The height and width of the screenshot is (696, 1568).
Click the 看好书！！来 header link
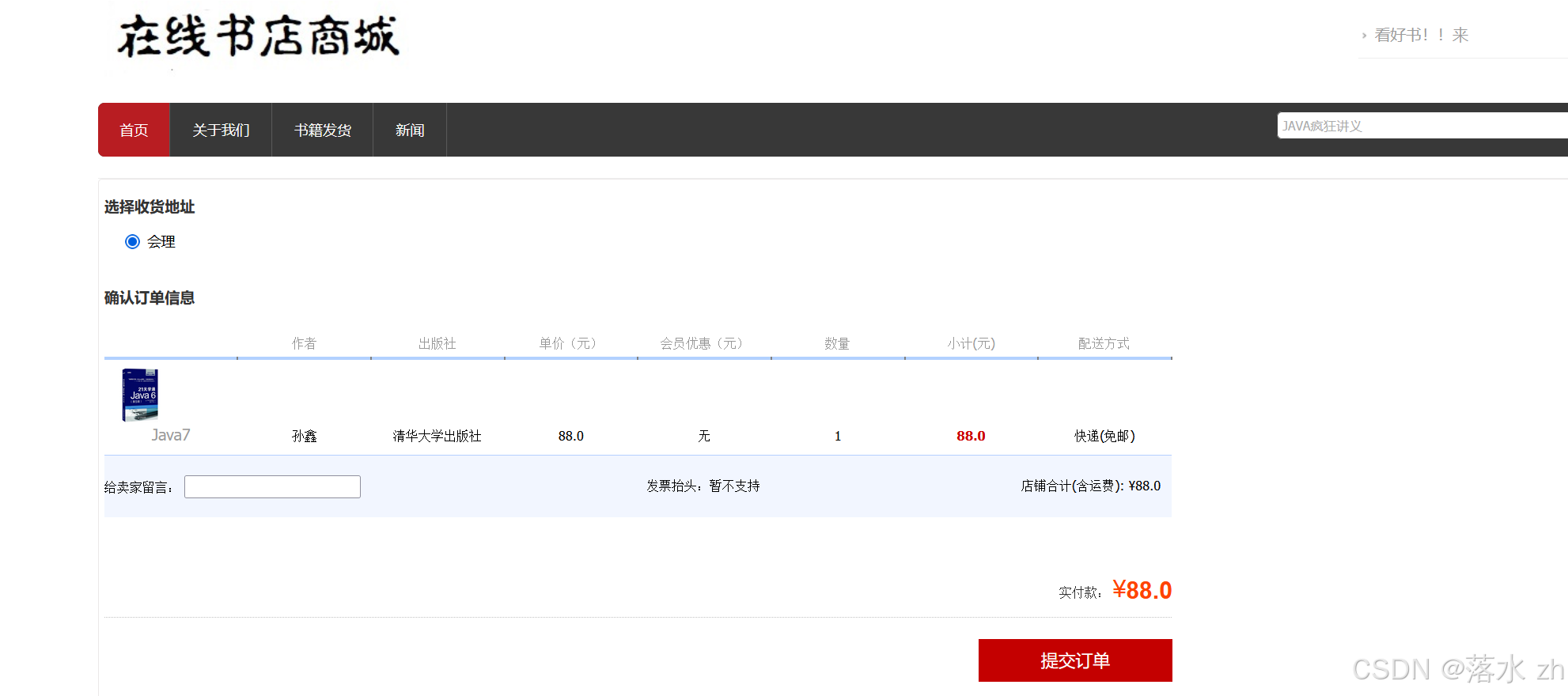click(x=1421, y=35)
